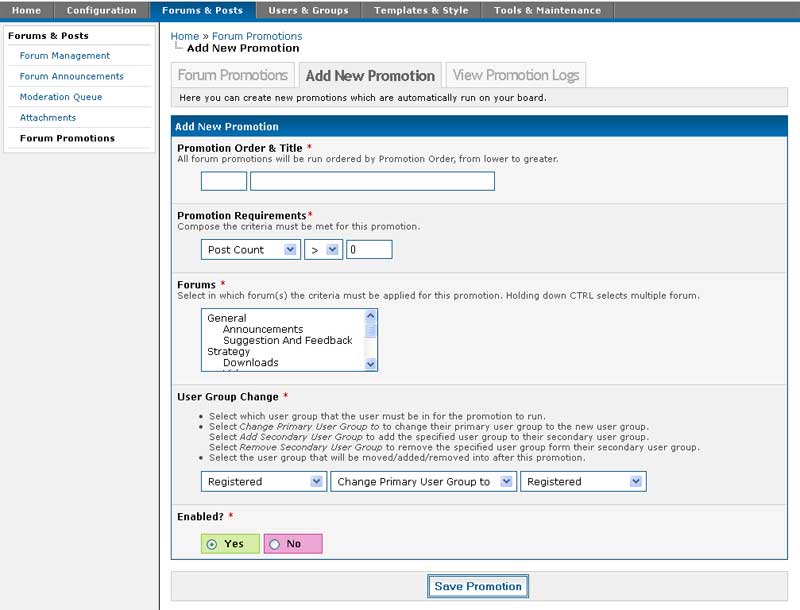This screenshot has height=610, width=800.
Task: Select the No radio button
Action: tap(275, 544)
